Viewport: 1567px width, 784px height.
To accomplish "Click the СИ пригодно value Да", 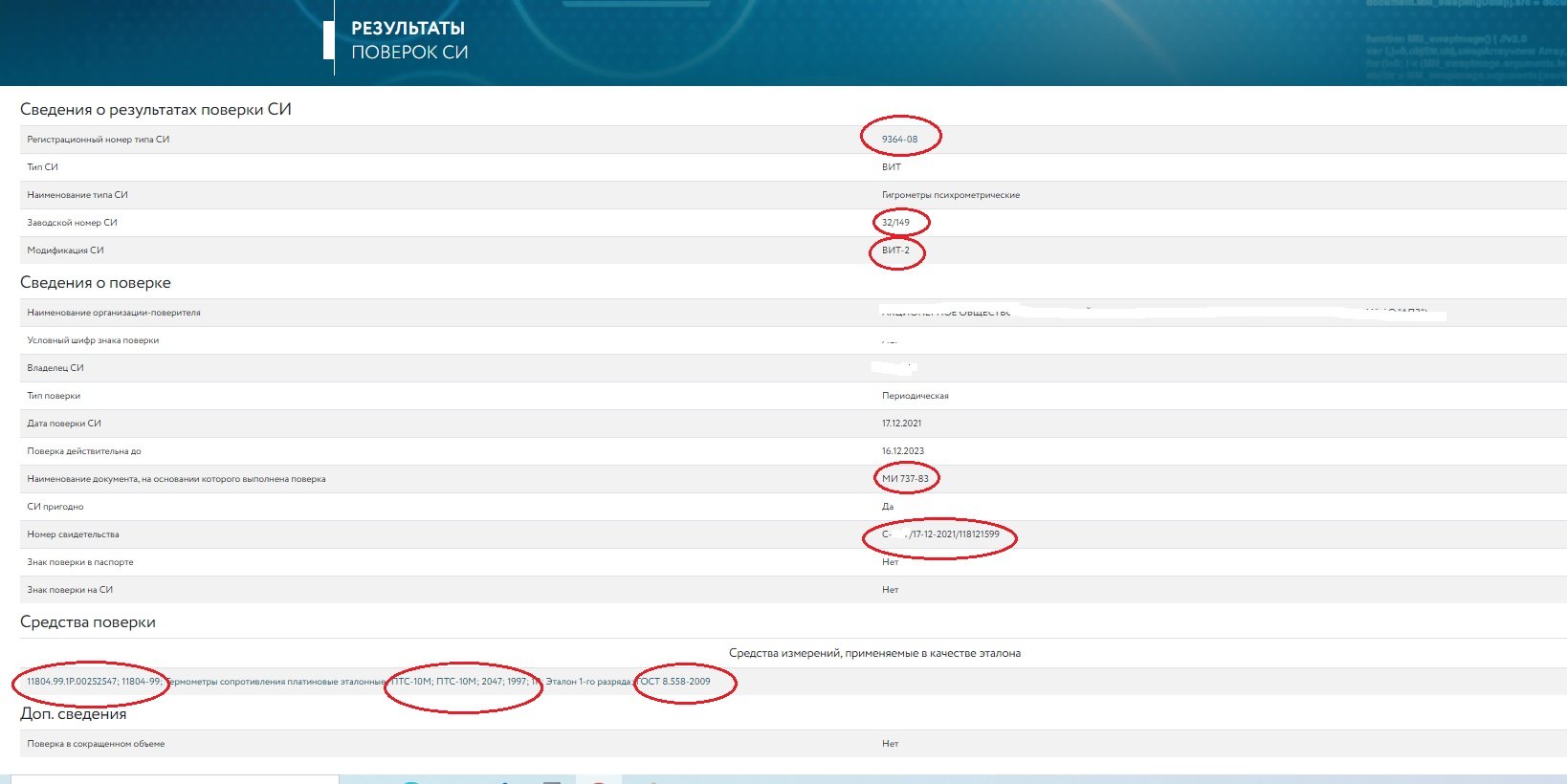I will pyautogui.click(x=888, y=507).
